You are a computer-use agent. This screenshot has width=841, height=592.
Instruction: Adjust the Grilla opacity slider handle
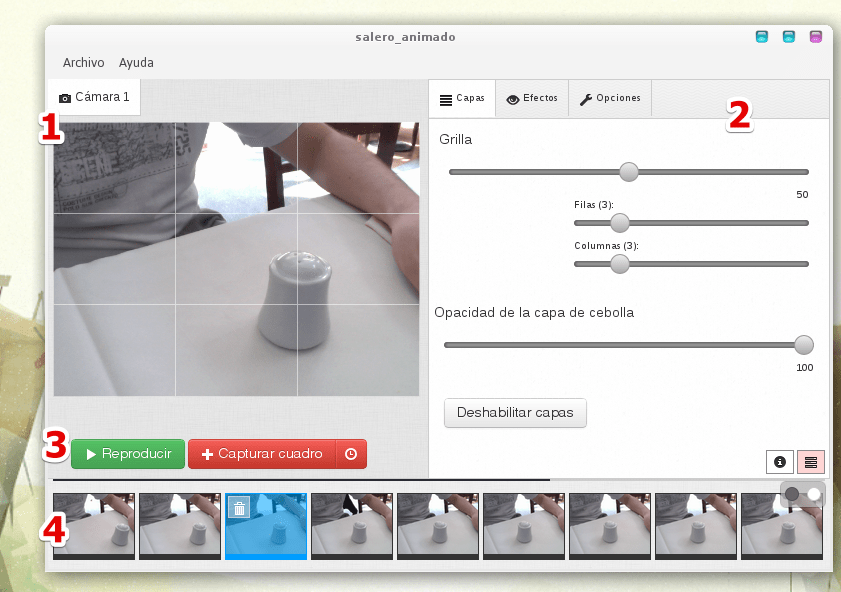point(629,172)
